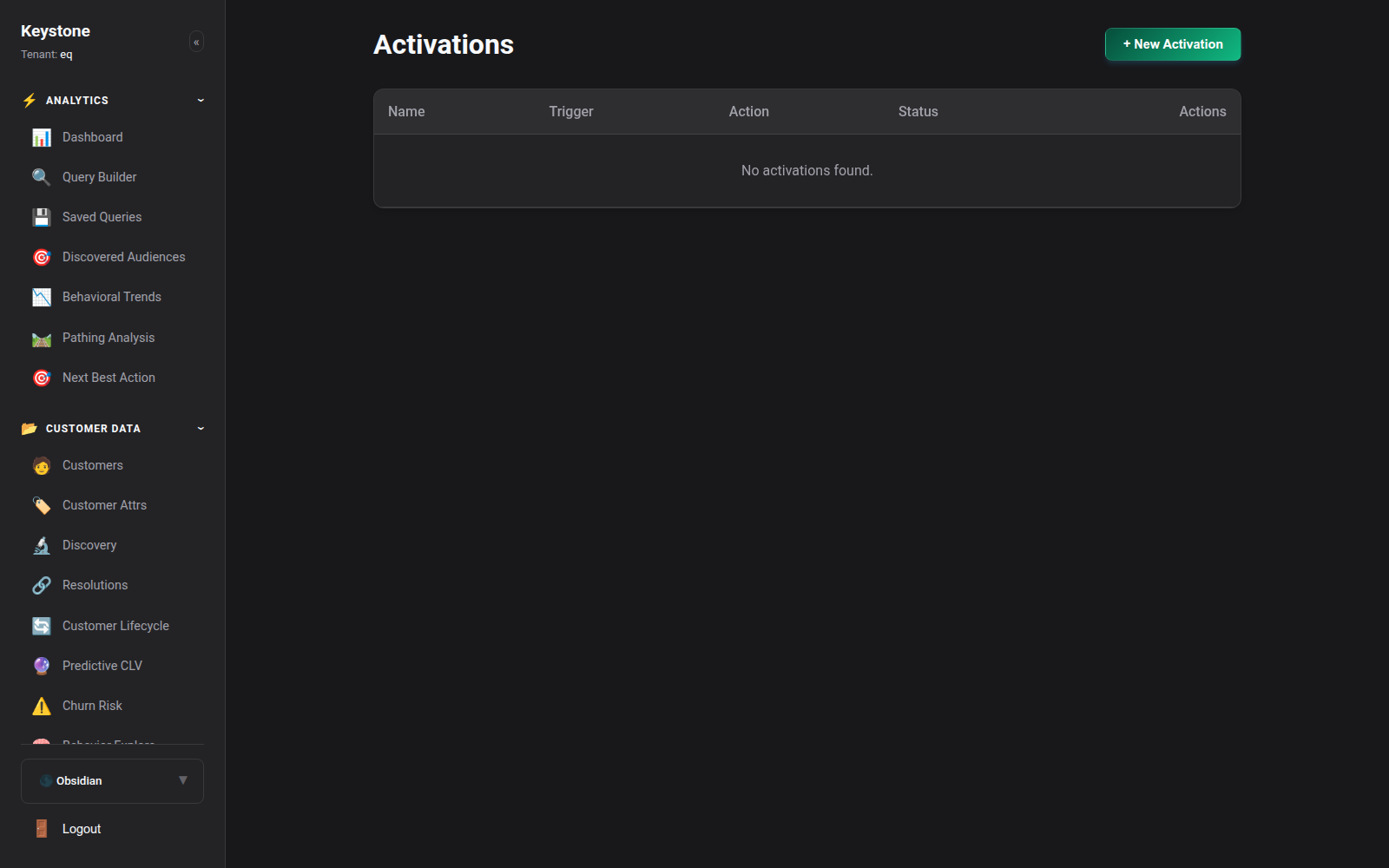Open Predictive CLV

(x=113, y=666)
